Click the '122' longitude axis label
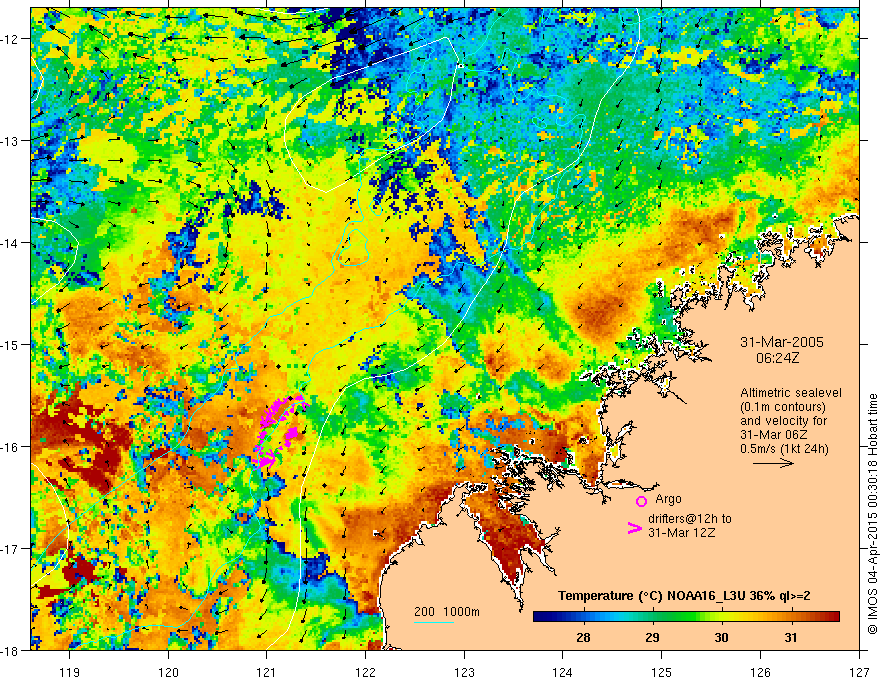 pyautogui.click(x=365, y=672)
